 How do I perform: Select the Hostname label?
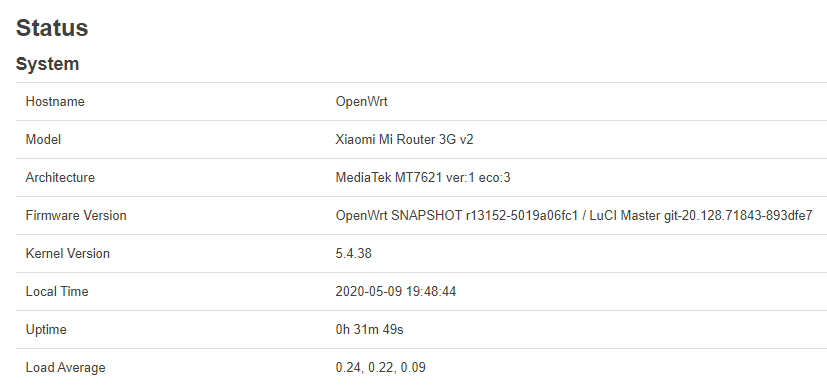click(55, 101)
